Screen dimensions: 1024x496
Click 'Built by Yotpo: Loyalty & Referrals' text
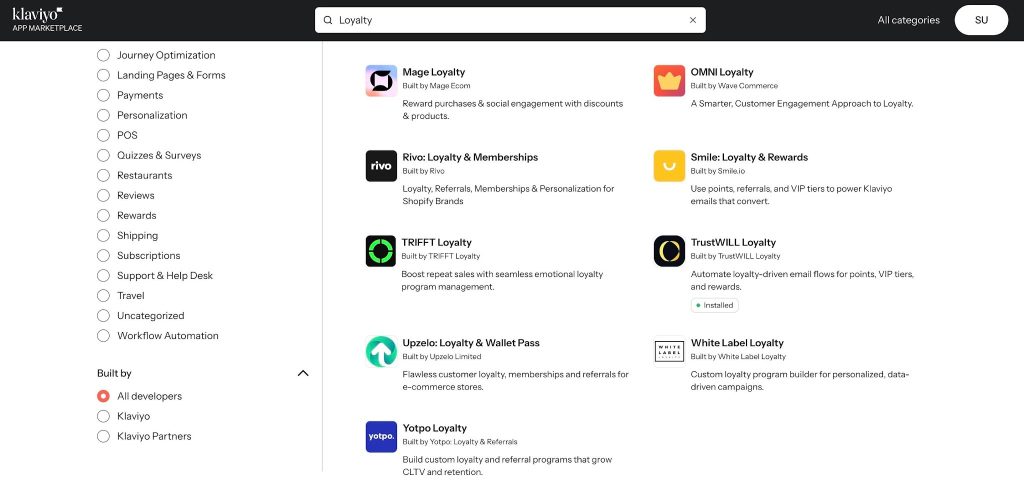460,442
